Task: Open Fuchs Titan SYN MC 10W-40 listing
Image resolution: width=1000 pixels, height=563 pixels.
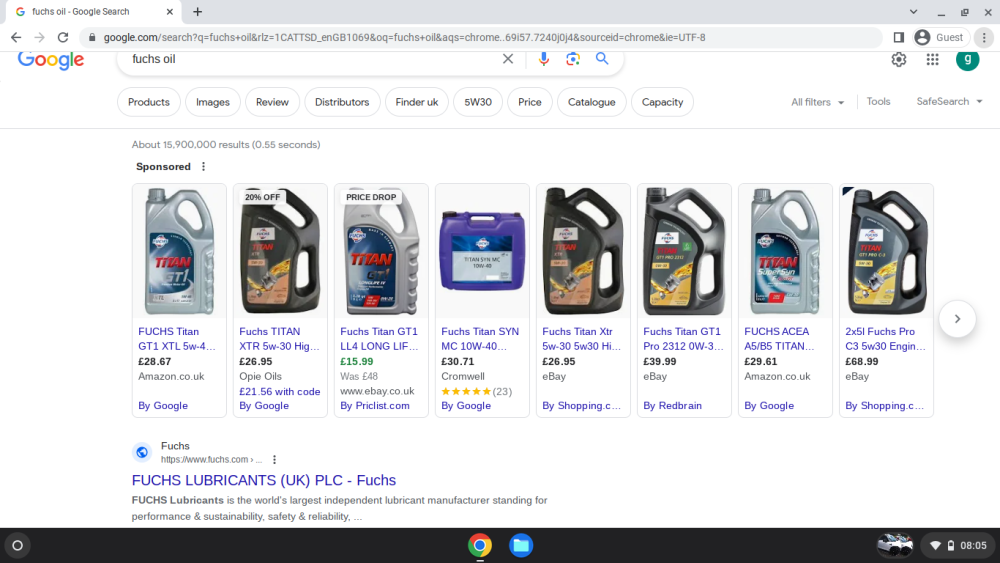Action: tap(480, 339)
